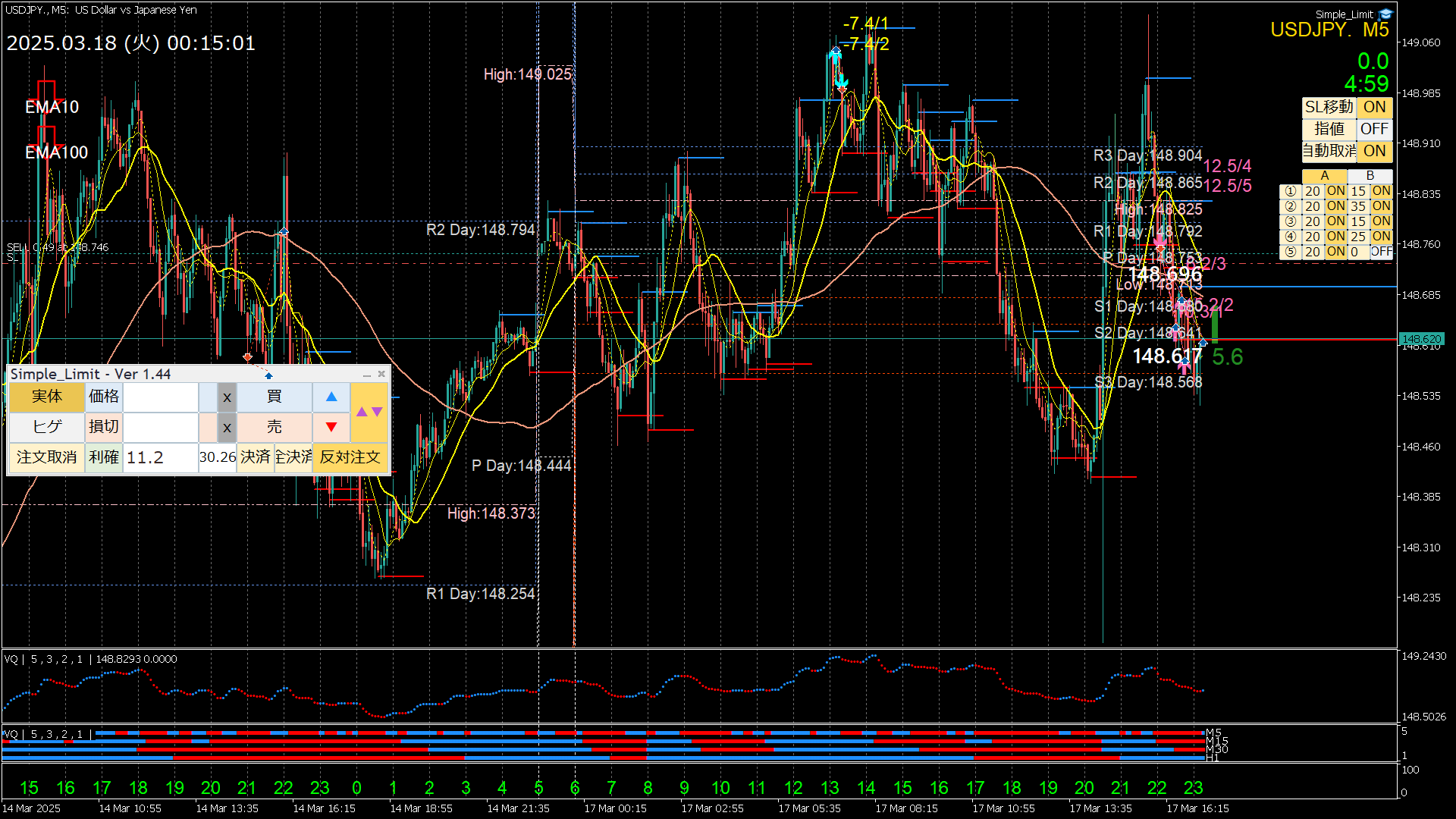Select tab A in settings table
Screen dimensions: 1456x819
coord(1324,175)
